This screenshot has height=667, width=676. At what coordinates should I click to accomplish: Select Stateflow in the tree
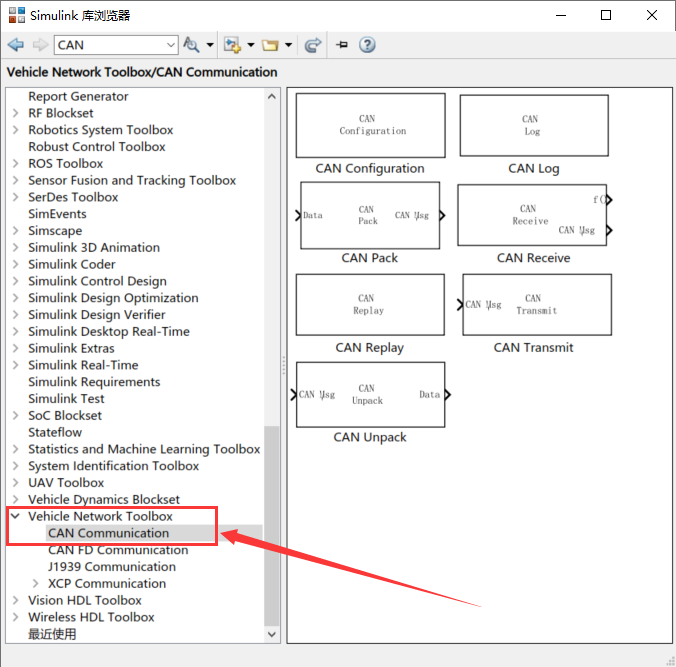[55, 432]
